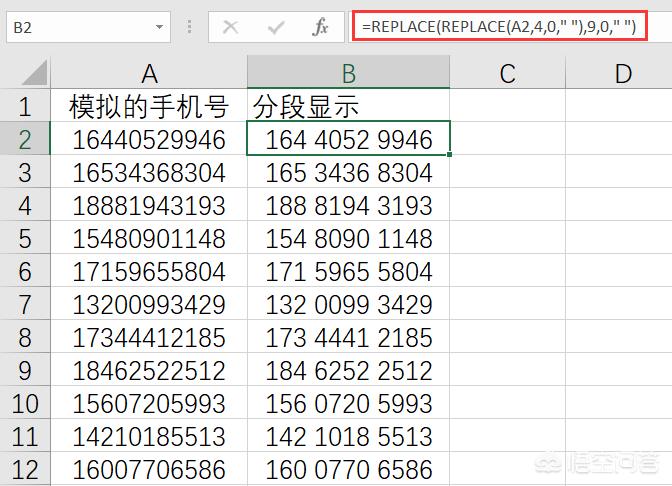Click cell containing 18881943193
This screenshot has height=486, width=672.
tap(149, 204)
